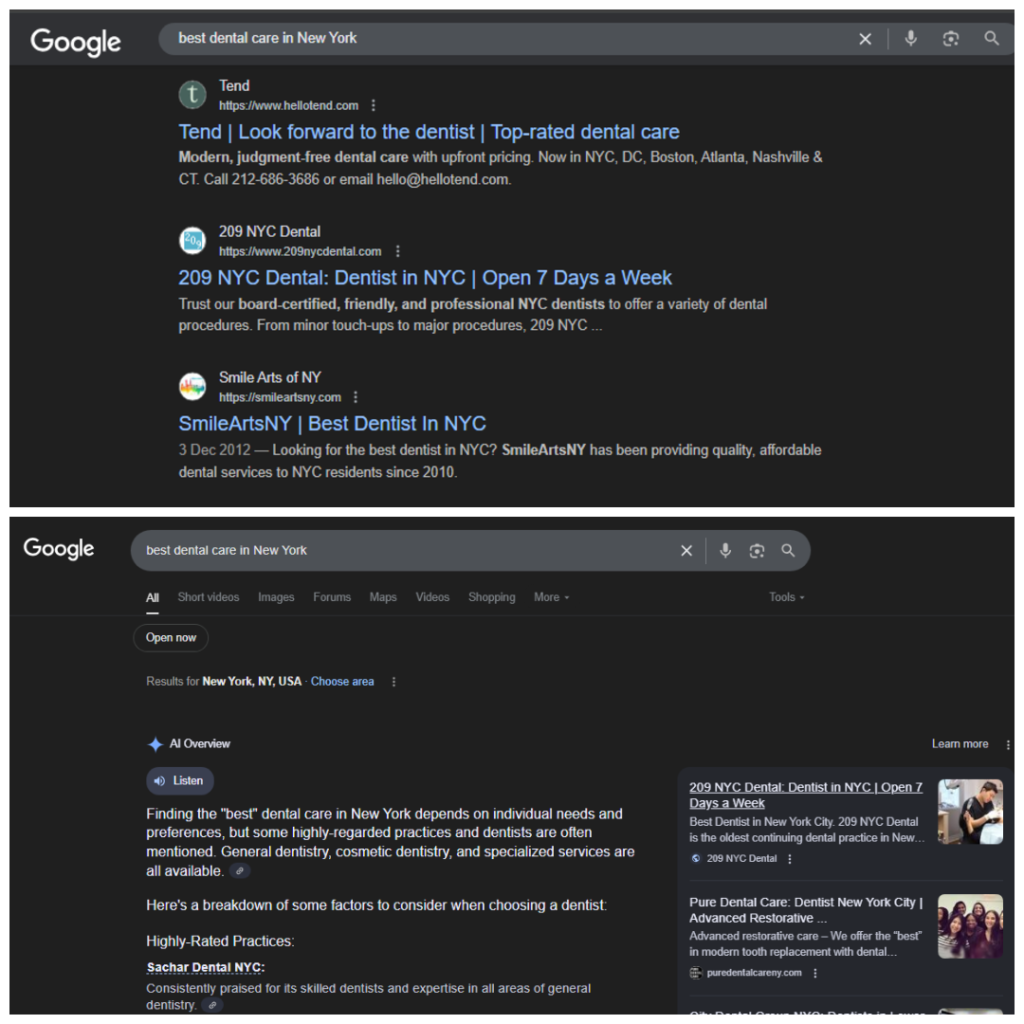
Task: Click the Google logo in the top window
Action: (x=76, y=42)
